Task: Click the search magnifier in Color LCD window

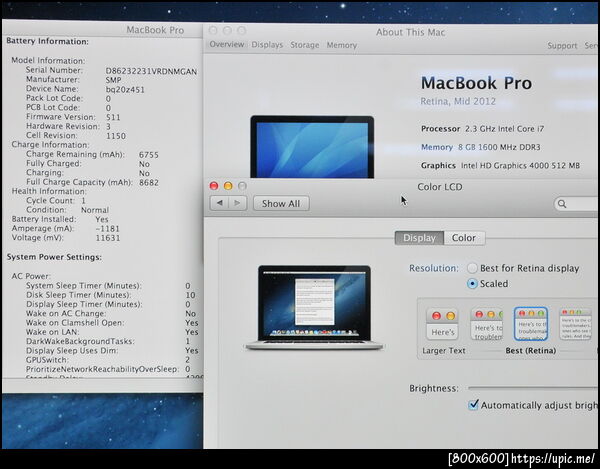Action: tap(562, 204)
